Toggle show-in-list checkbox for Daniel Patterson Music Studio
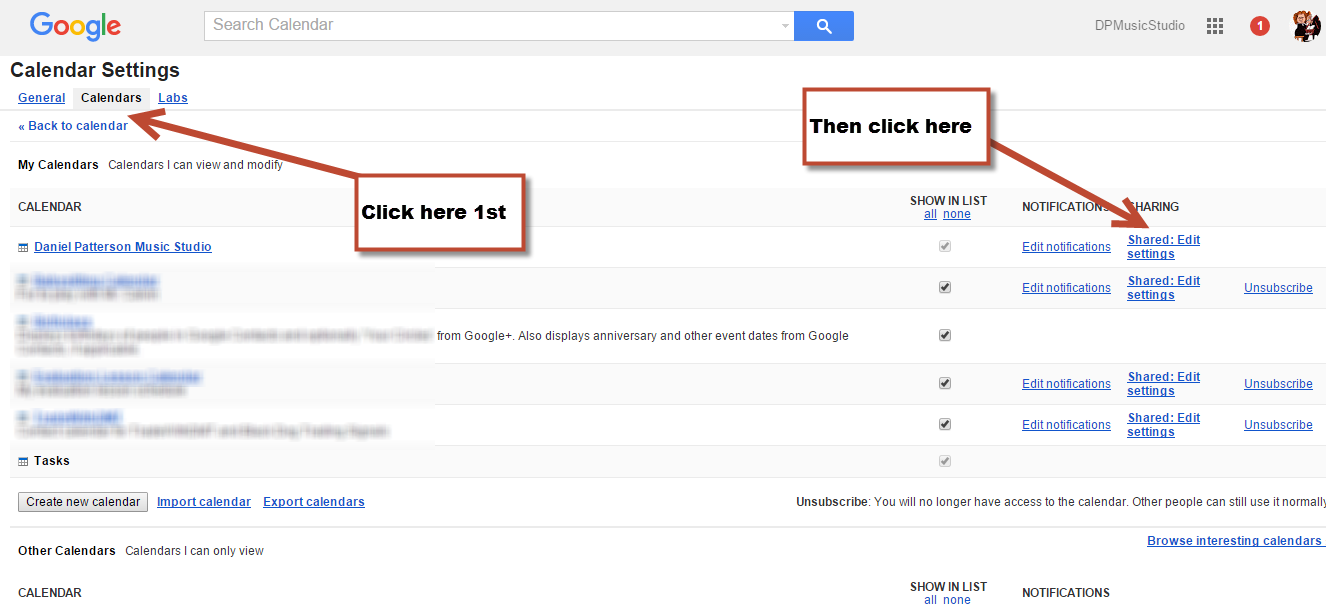1326x604 pixels. point(945,246)
